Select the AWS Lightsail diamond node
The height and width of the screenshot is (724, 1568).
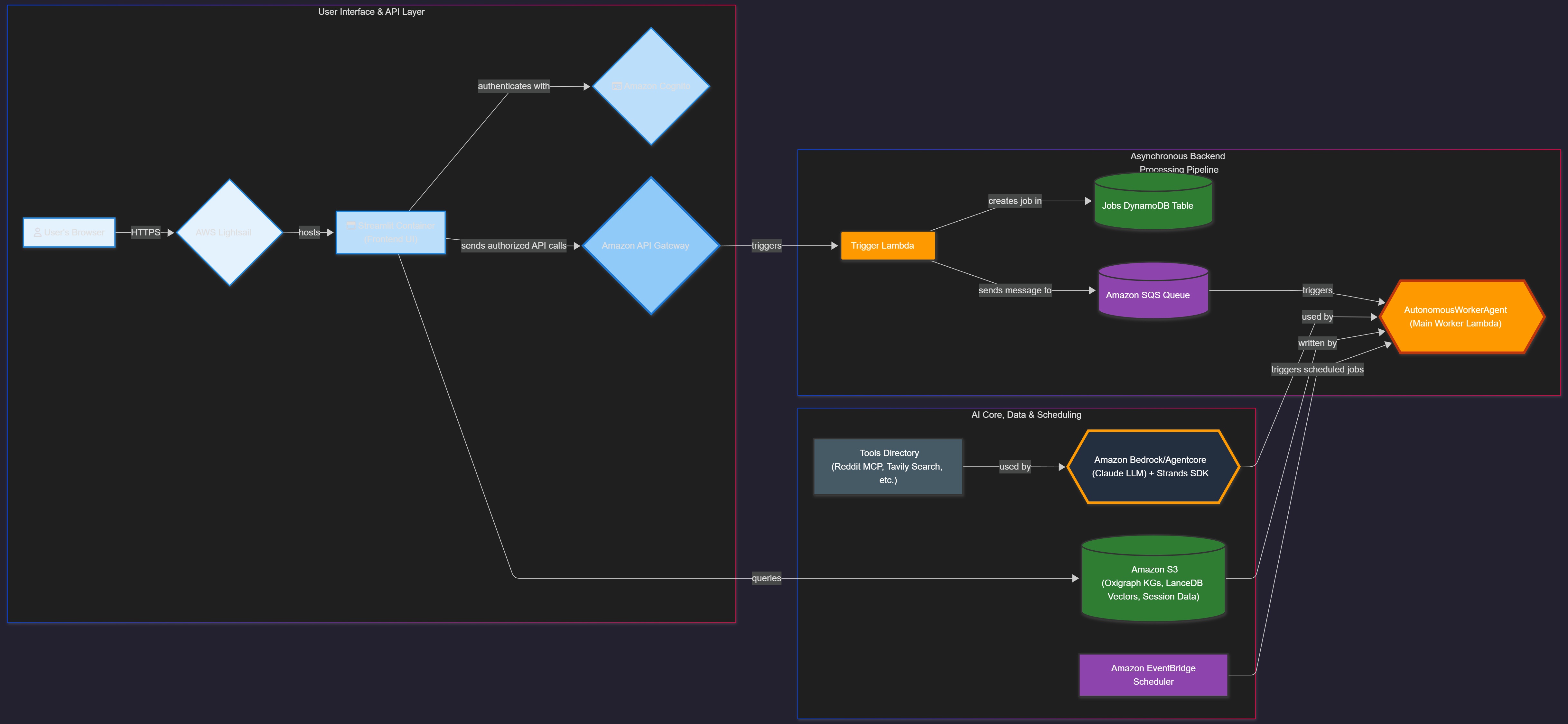point(229,233)
